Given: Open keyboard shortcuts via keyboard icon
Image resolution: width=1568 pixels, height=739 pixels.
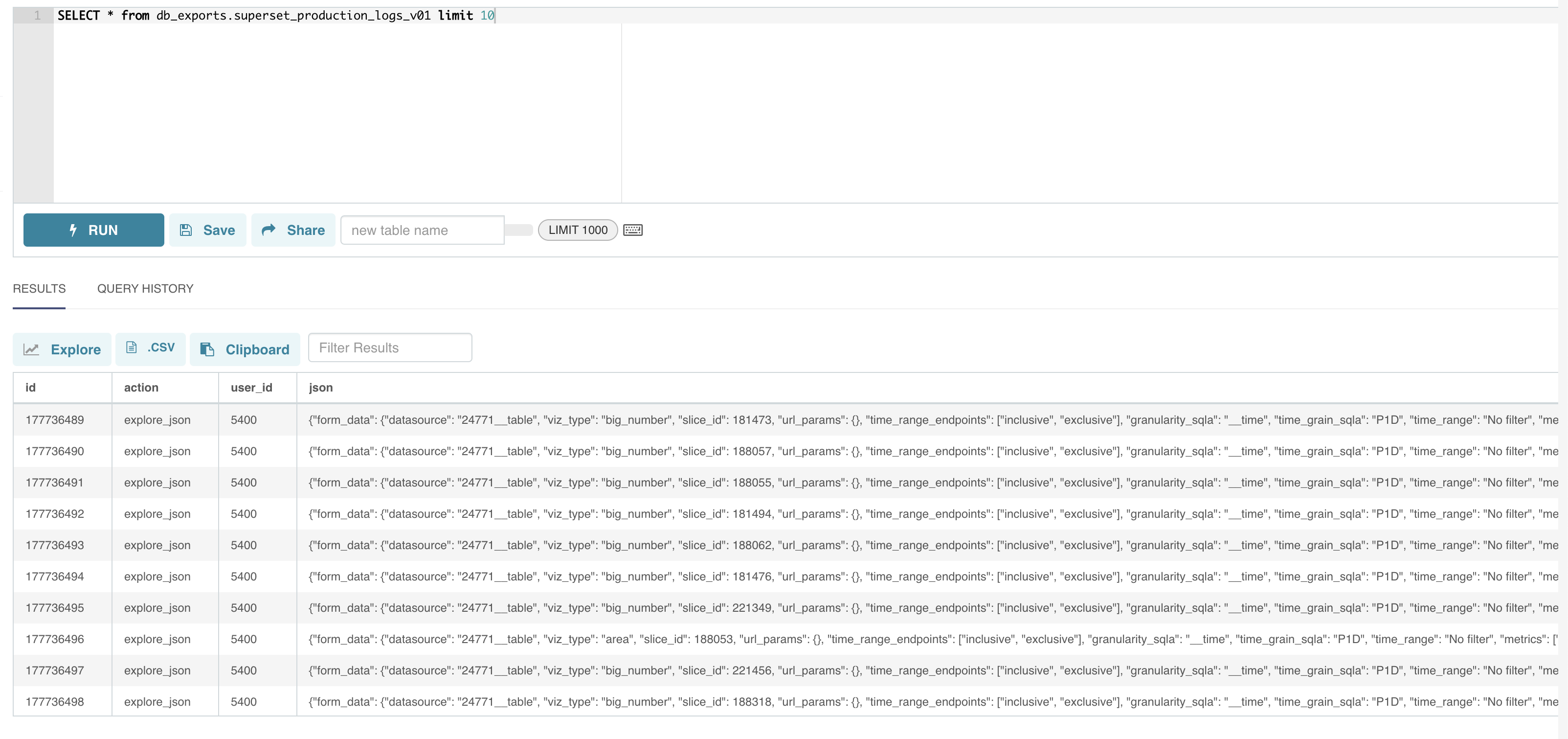Looking at the screenshot, I should [x=633, y=230].
